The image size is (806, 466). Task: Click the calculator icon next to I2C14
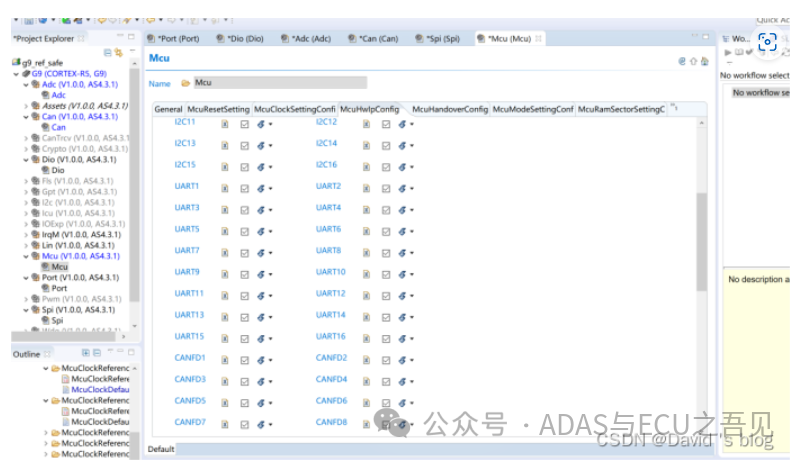point(366,145)
